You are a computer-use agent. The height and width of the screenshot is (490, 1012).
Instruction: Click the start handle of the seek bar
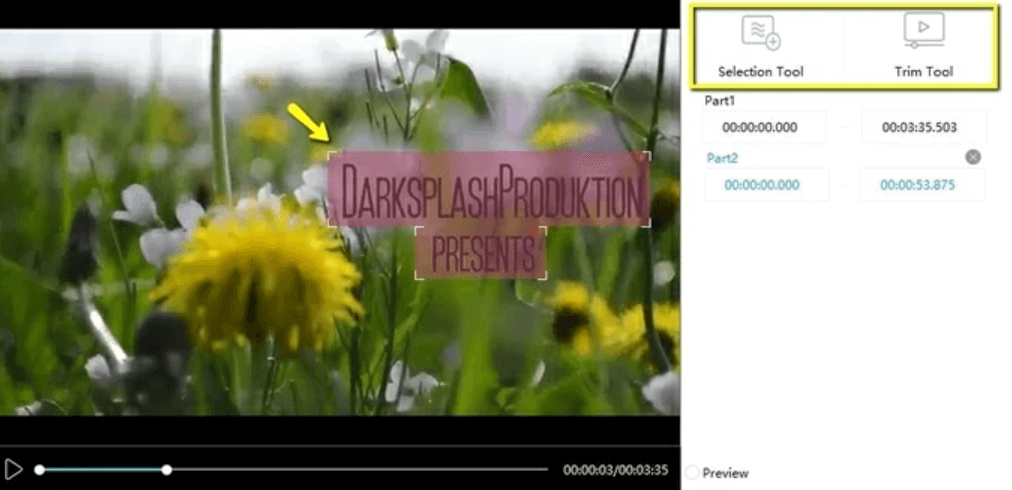click(x=39, y=469)
